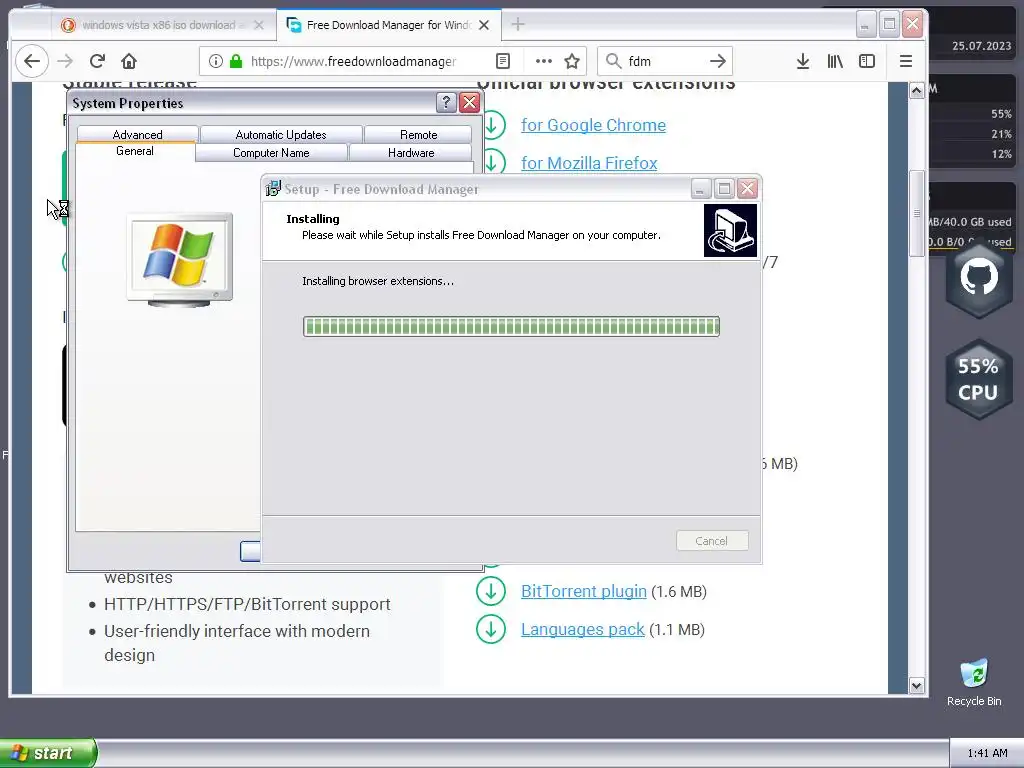Click the Firefox forward arrow
Screen dimensions: 1024x768
pos(65,61)
